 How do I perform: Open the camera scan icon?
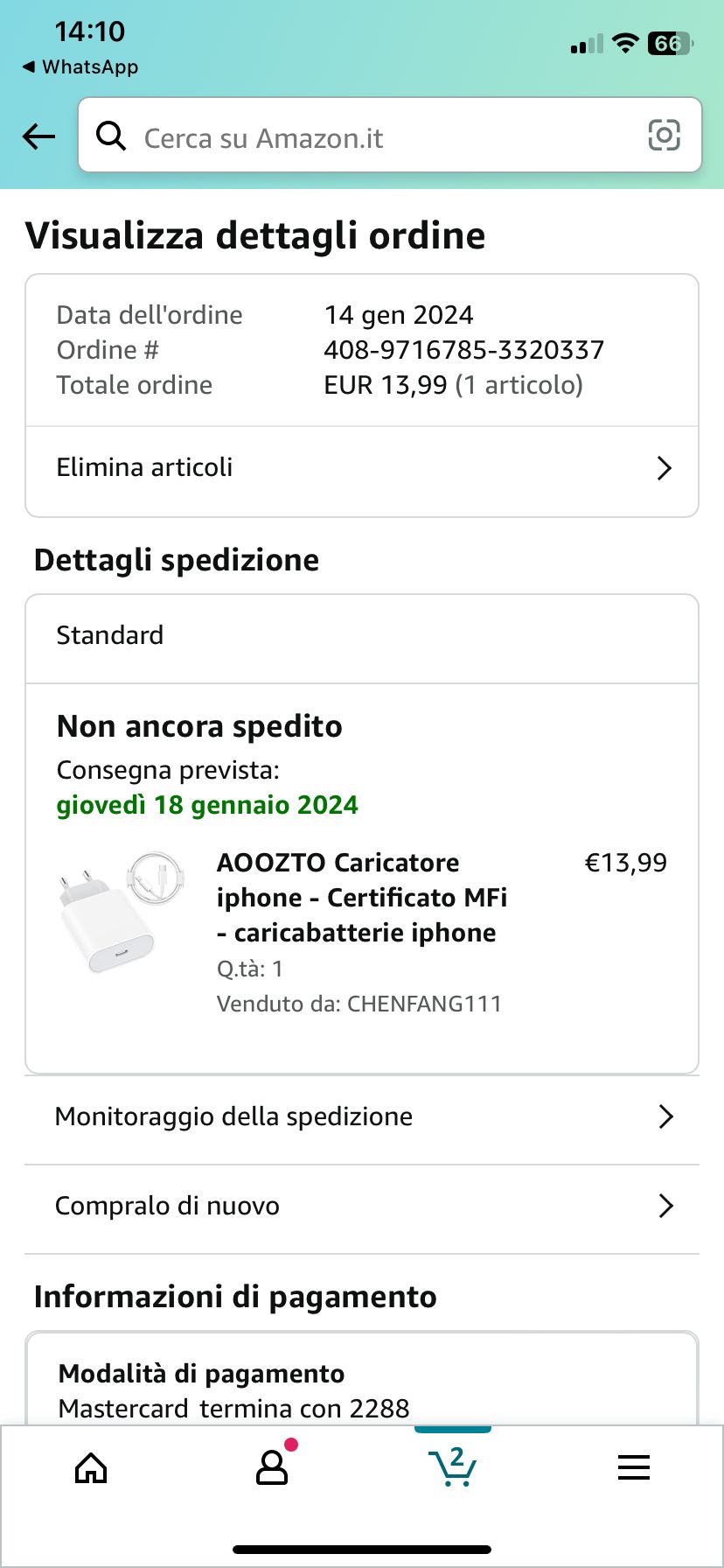point(664,136)
